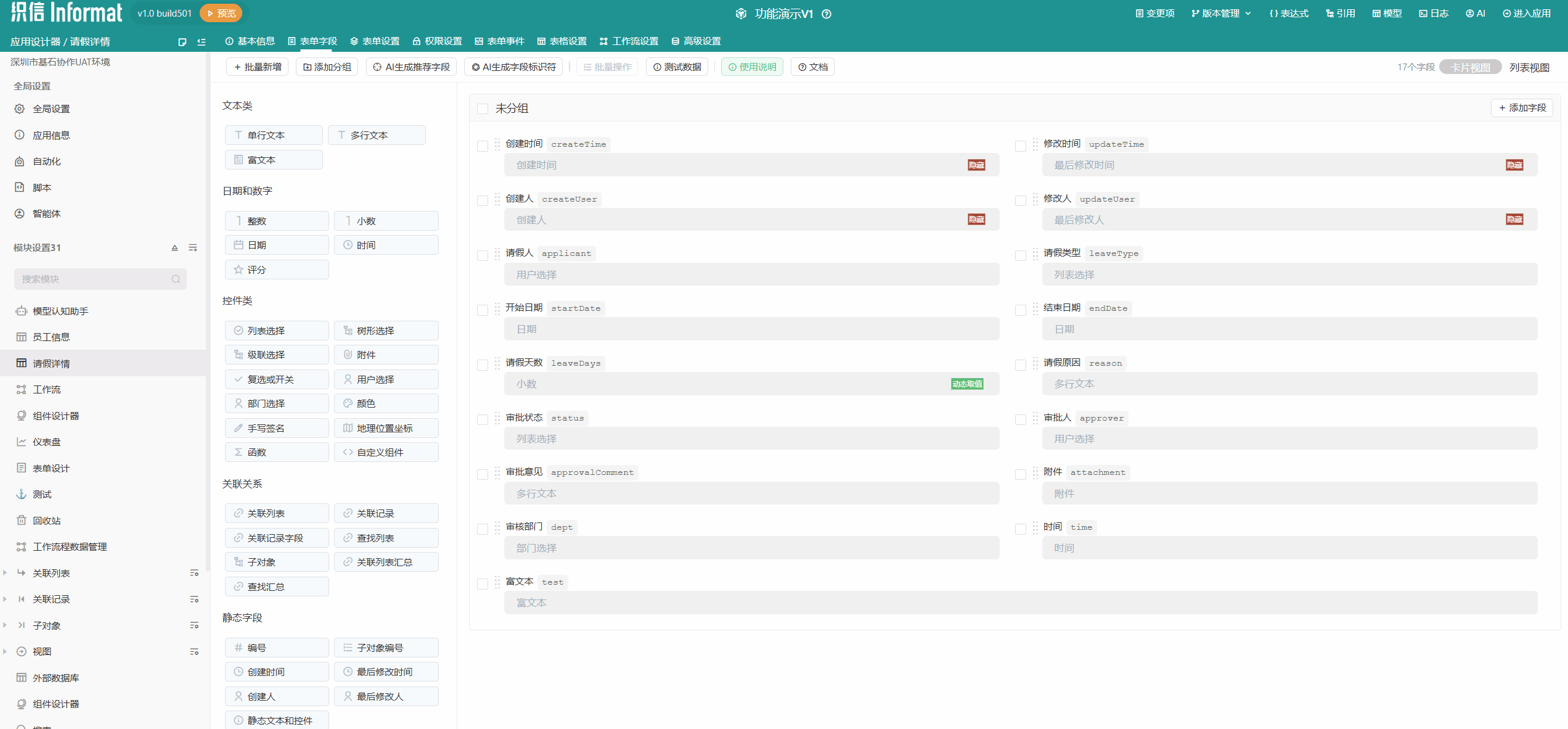The height and width of the screenshot is (729, 1568).
Task: Expand the 视图 tree node
Action: click(x=6, y=651)
